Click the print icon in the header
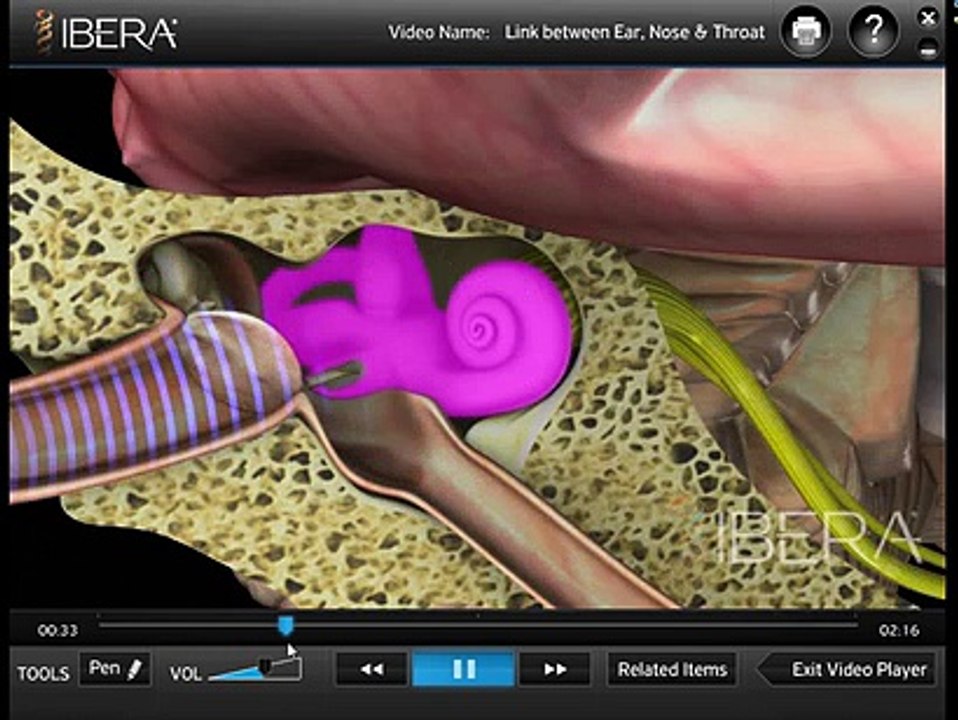This screenshot has height=720, width=958. 806,31
